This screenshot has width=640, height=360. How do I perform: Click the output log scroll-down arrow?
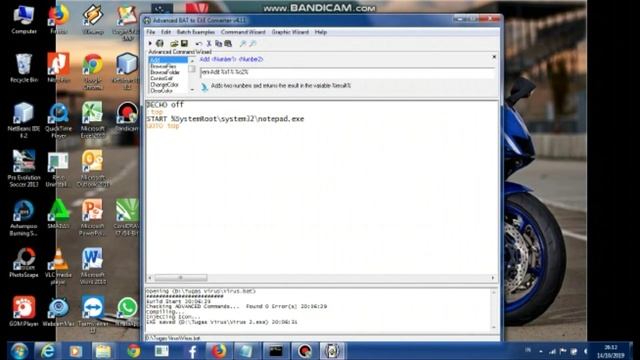point(493,327)
